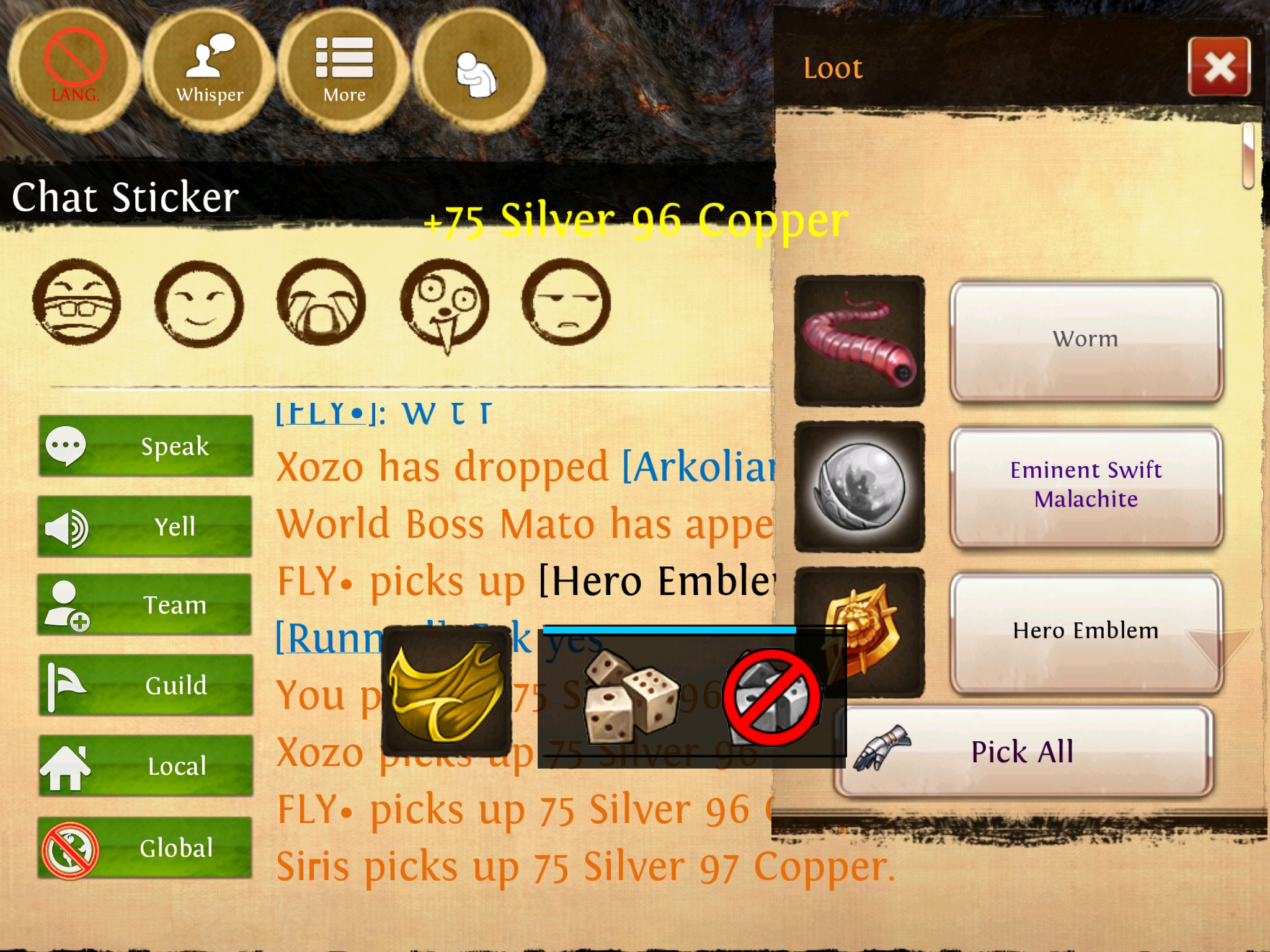Select the Team chat channel
The width and height of the screenshot is (1270, 952).
(145, 604)
